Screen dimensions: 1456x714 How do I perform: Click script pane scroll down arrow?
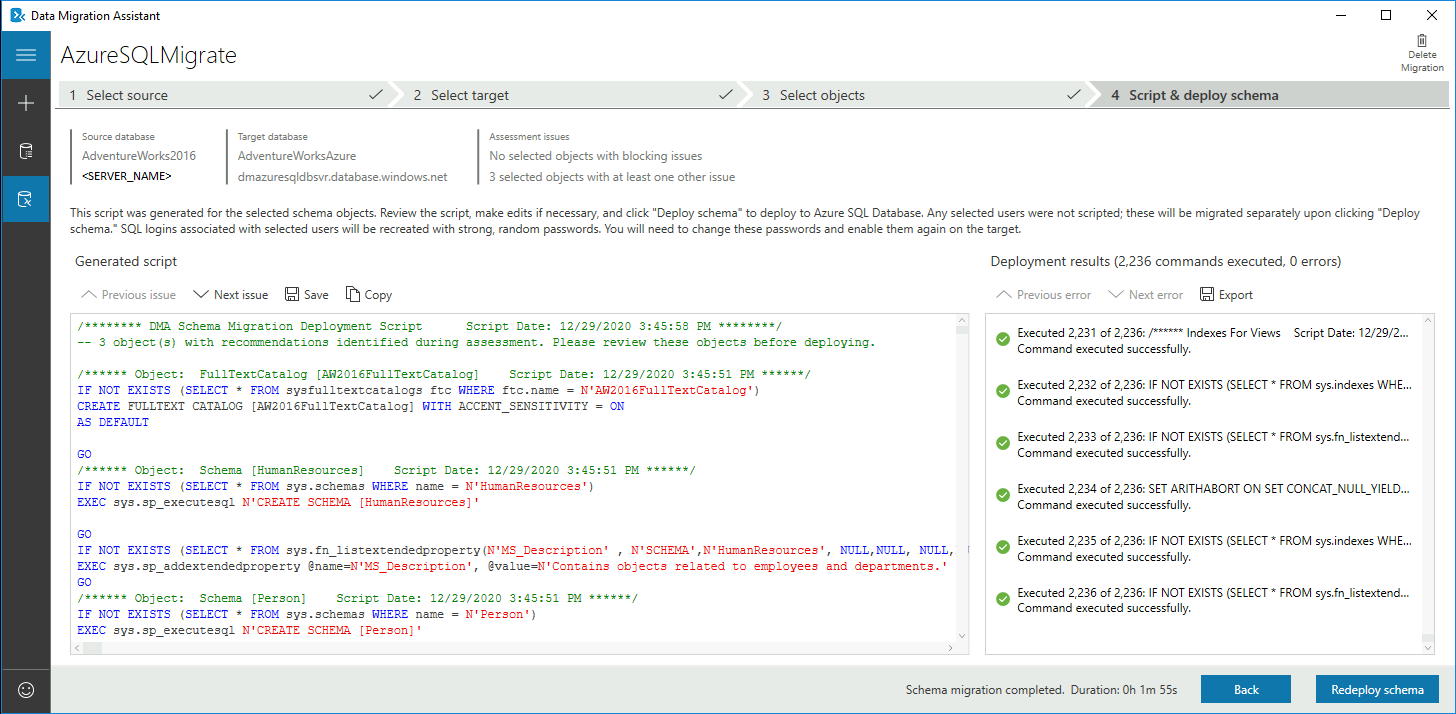(x=962, y=635)
